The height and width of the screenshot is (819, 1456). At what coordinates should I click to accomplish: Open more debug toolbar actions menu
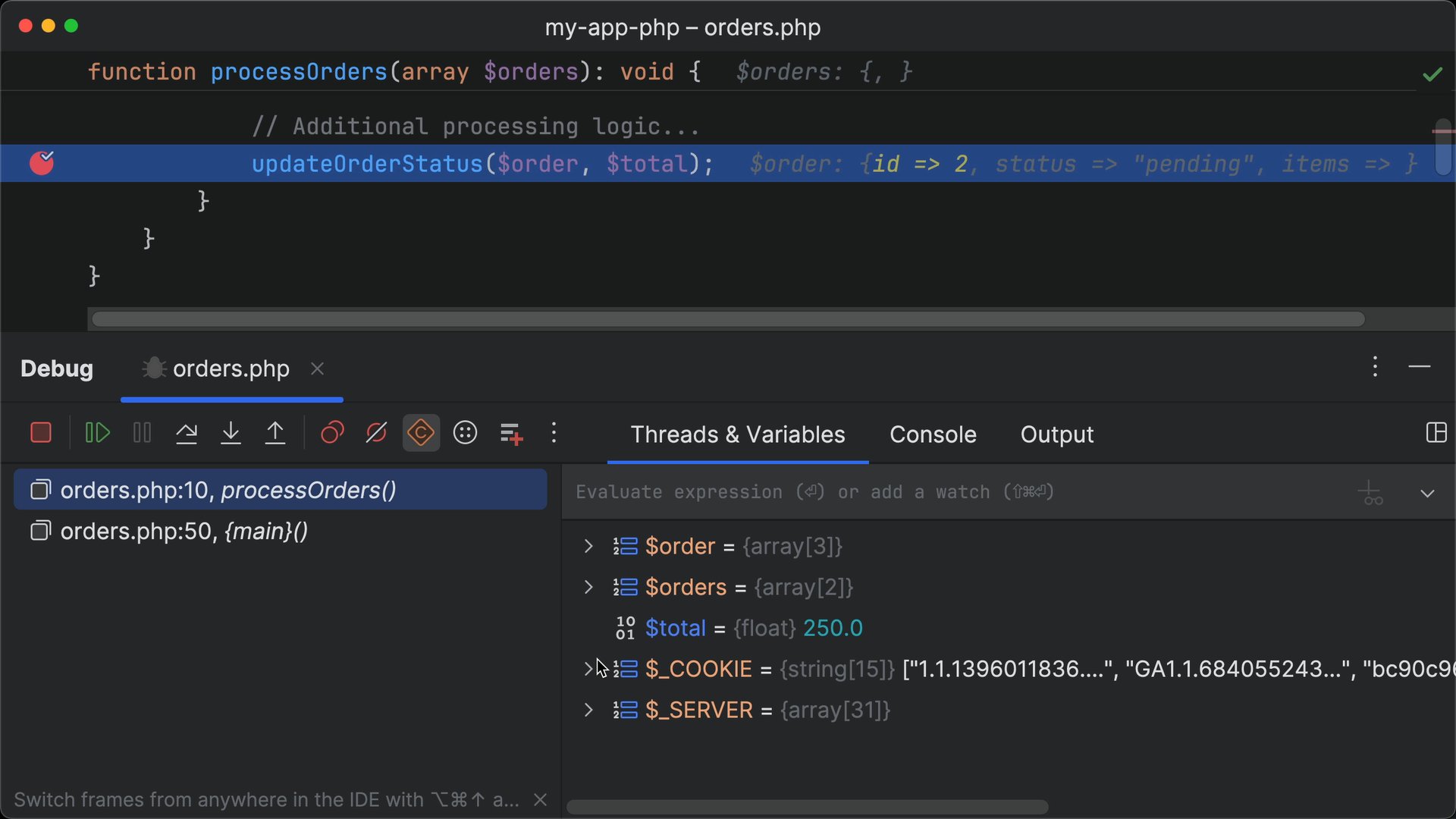(554, 433)
